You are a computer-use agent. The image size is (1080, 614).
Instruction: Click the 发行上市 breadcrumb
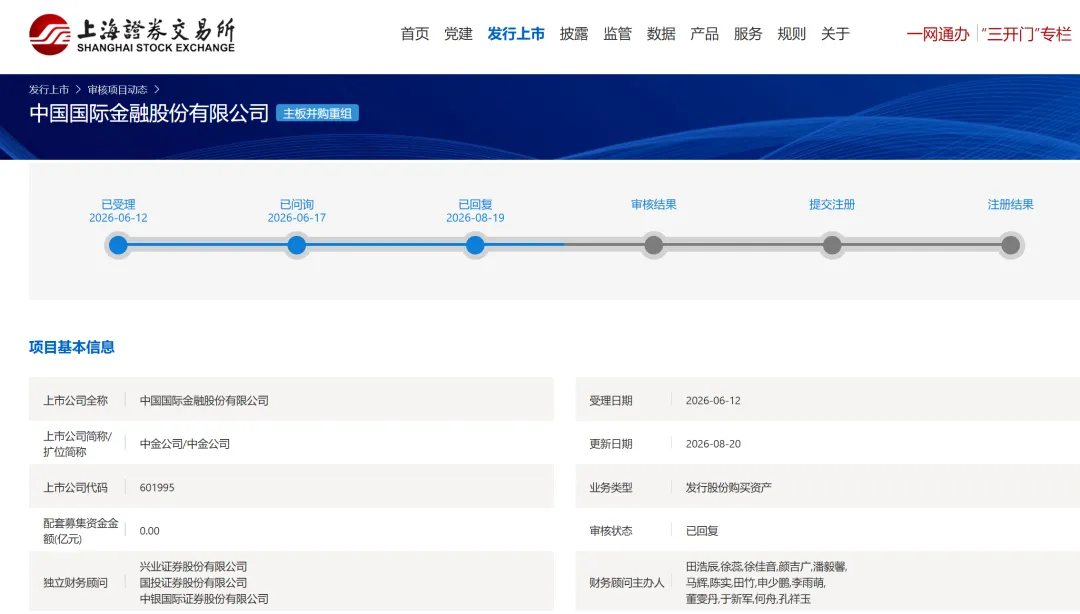coord(49,90)
